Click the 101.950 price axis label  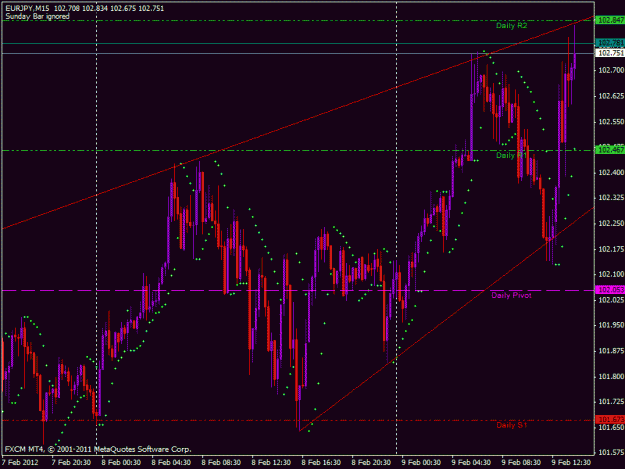611,325
